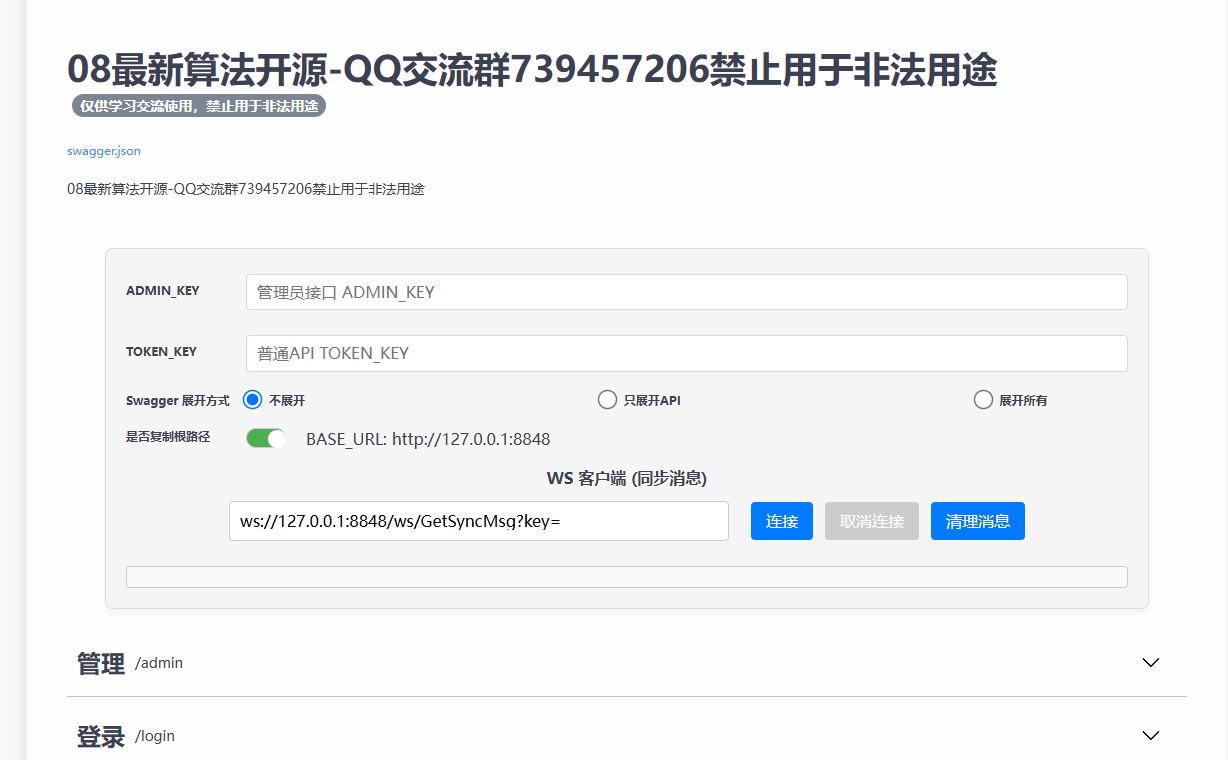Focus the TOKEN_KEY input field
Viewport: 1228px width, 760px height.
tap(686, 353)
